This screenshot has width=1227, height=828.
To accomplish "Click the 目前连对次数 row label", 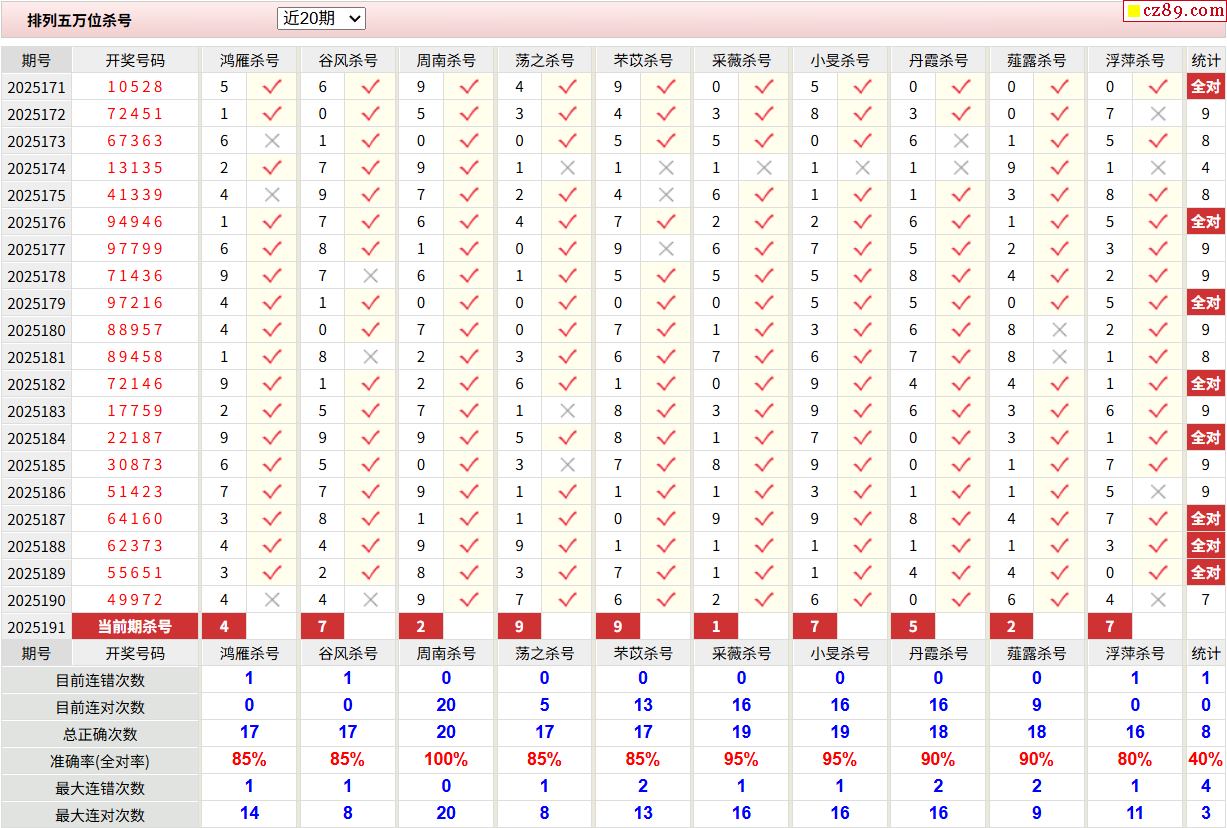I will (100, 707).
